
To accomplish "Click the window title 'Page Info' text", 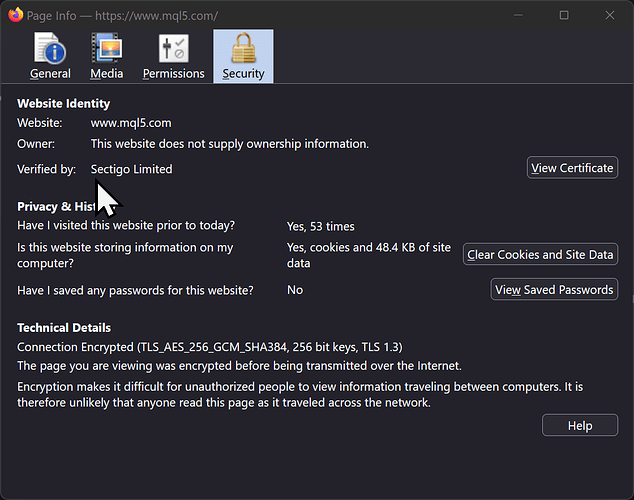I will (51, 16).
